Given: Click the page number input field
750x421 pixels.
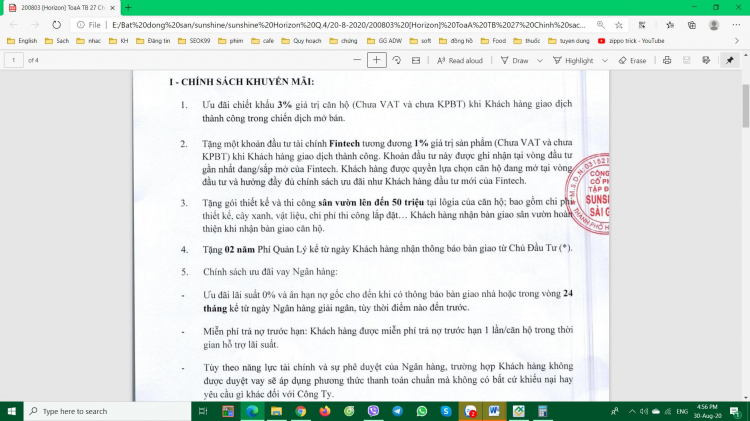Looking at the screenshot, I should click(14, 60).
